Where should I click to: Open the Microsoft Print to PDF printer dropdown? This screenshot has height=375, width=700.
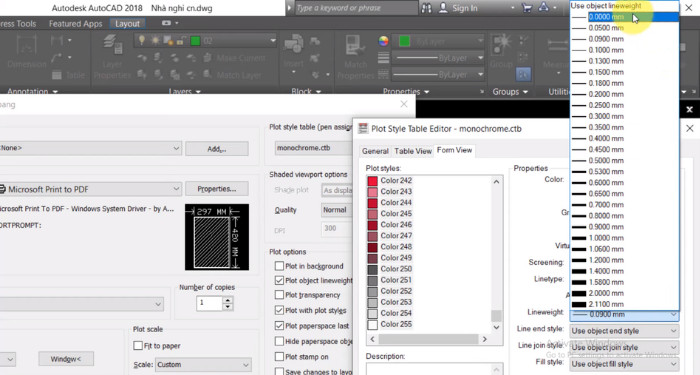click(x=91, y=189)
